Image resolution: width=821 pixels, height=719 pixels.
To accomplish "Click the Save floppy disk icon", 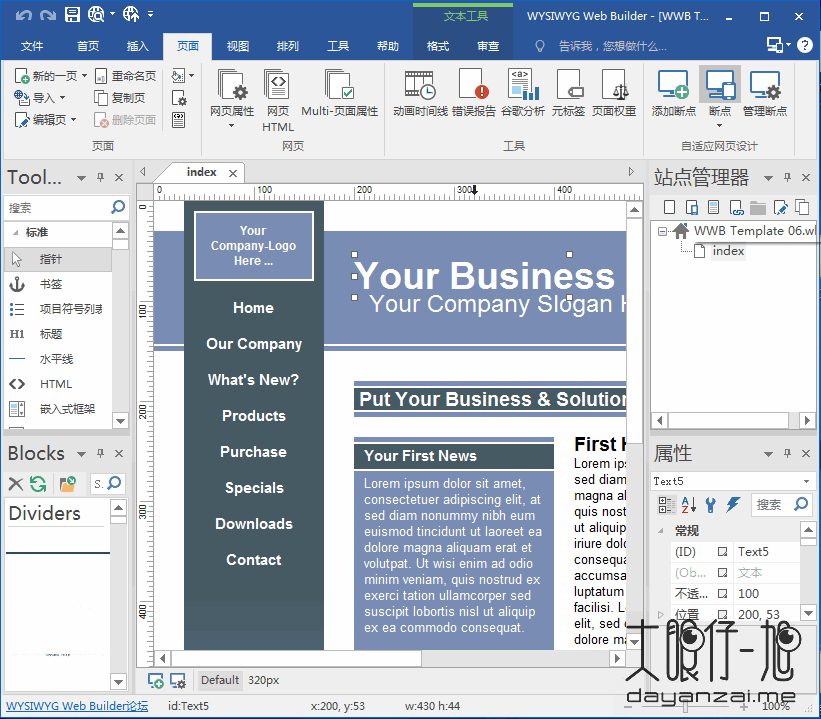I will pyautogui.click(x=72, y=15).
